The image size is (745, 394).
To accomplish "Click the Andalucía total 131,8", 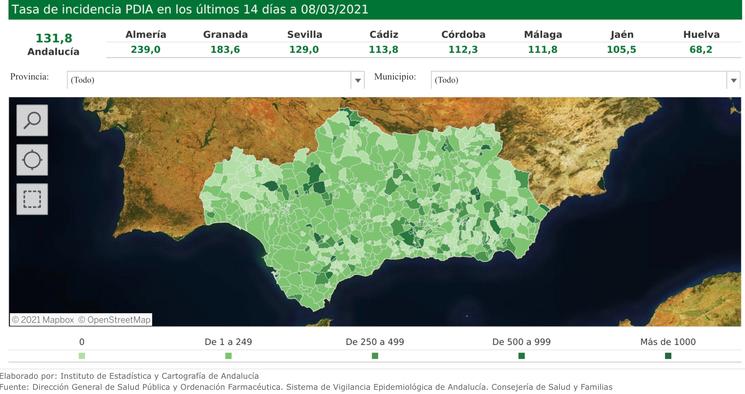I will (x=54, y=38).
